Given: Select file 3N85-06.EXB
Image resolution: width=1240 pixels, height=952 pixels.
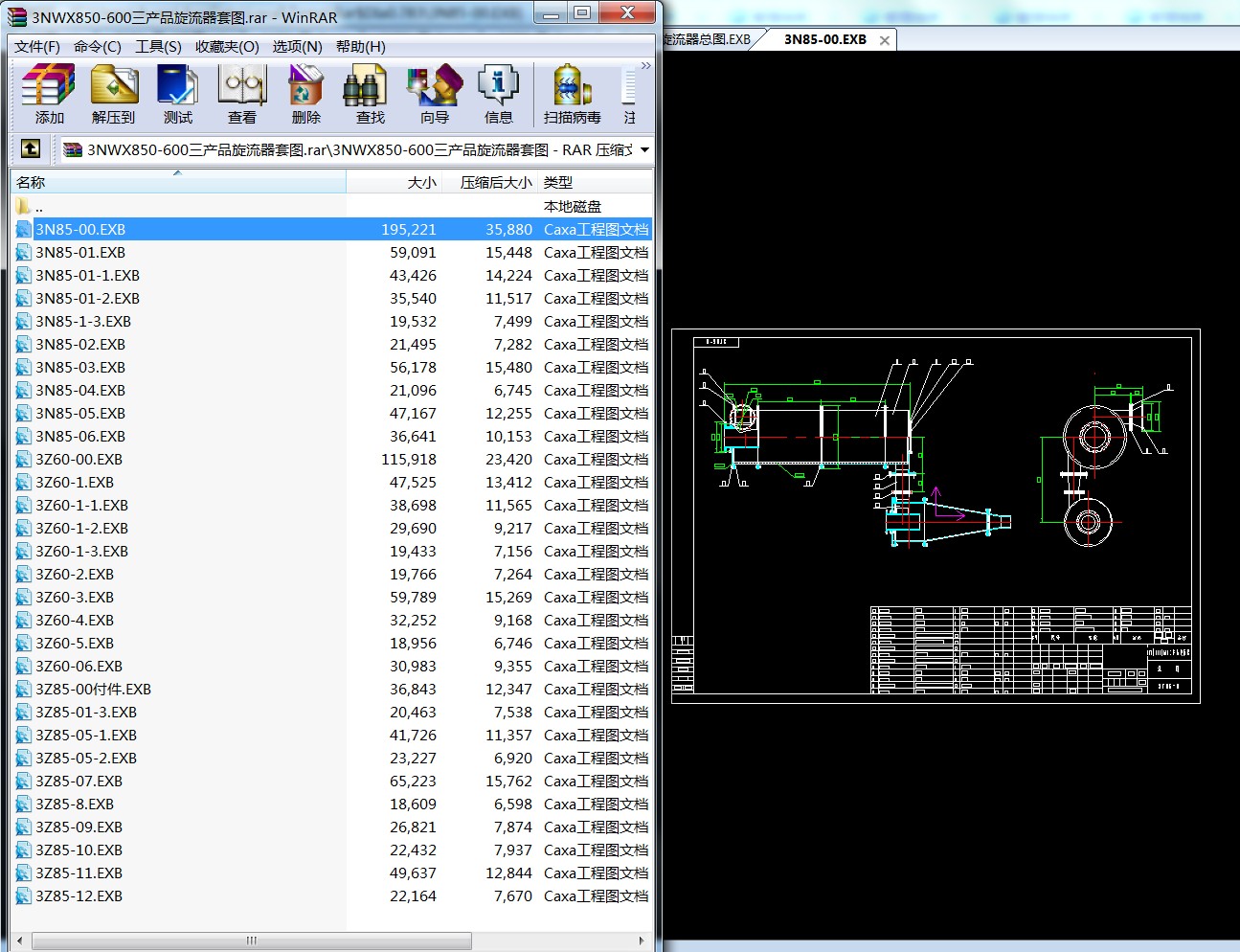Looking at the screenshot, I should 332,436.
